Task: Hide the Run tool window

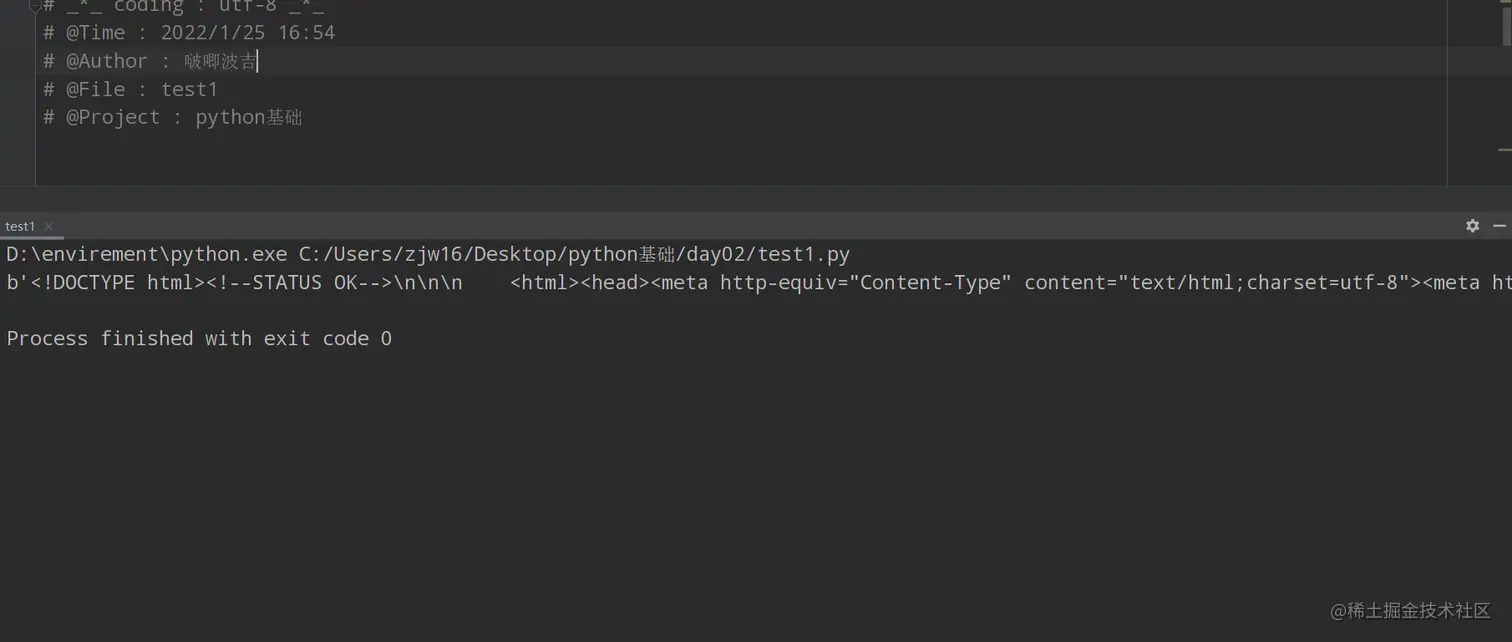Action: pyautogui.click(x=1499, y=226)
